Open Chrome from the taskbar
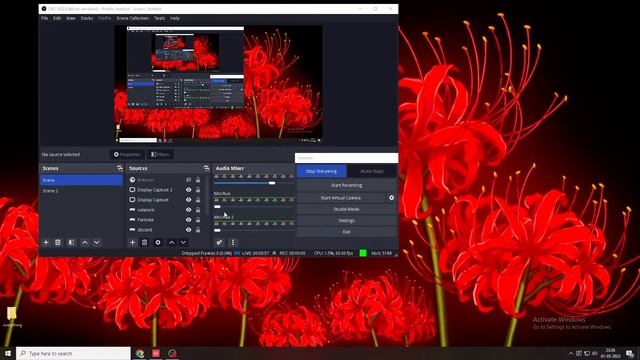Viewport: 640px width, 360px height. coord(140,353)
